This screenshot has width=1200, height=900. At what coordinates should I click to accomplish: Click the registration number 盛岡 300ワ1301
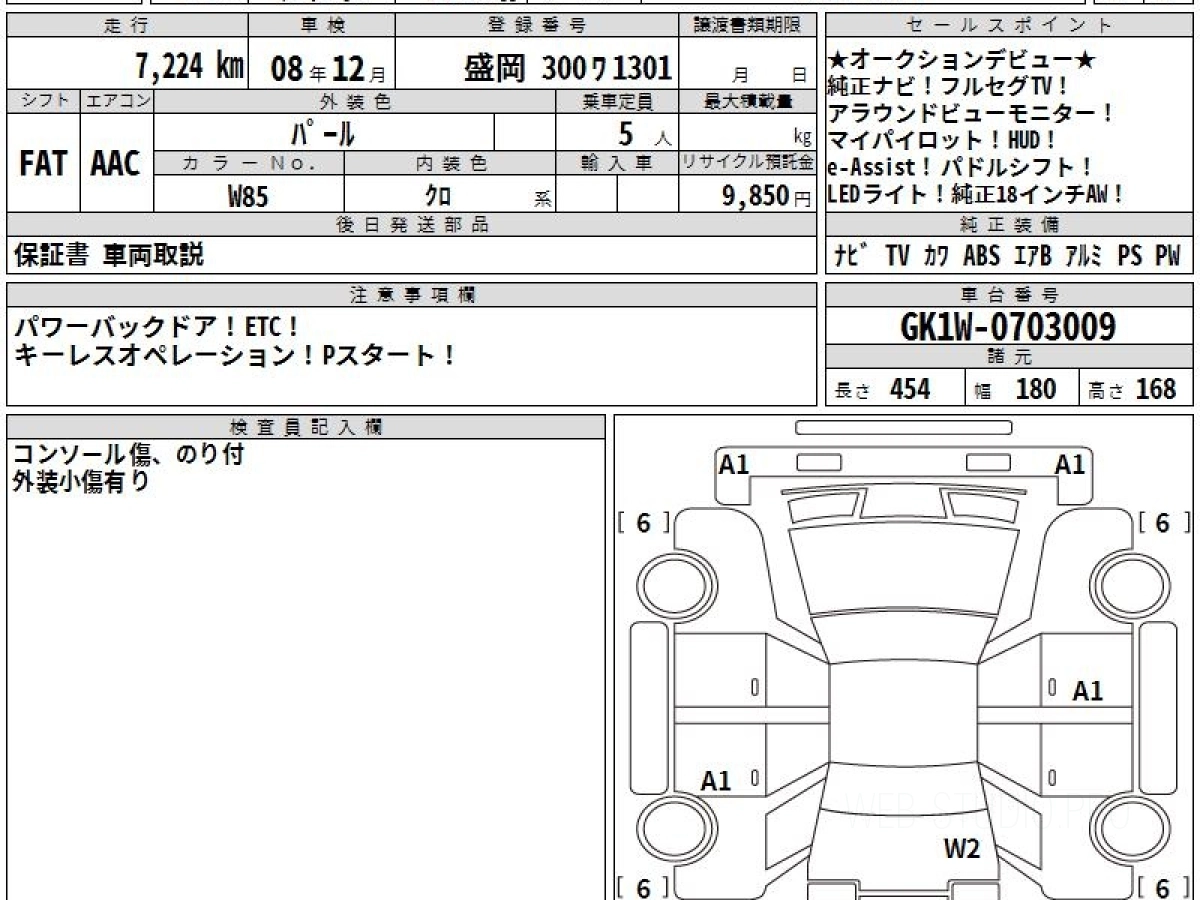point(567,68)
